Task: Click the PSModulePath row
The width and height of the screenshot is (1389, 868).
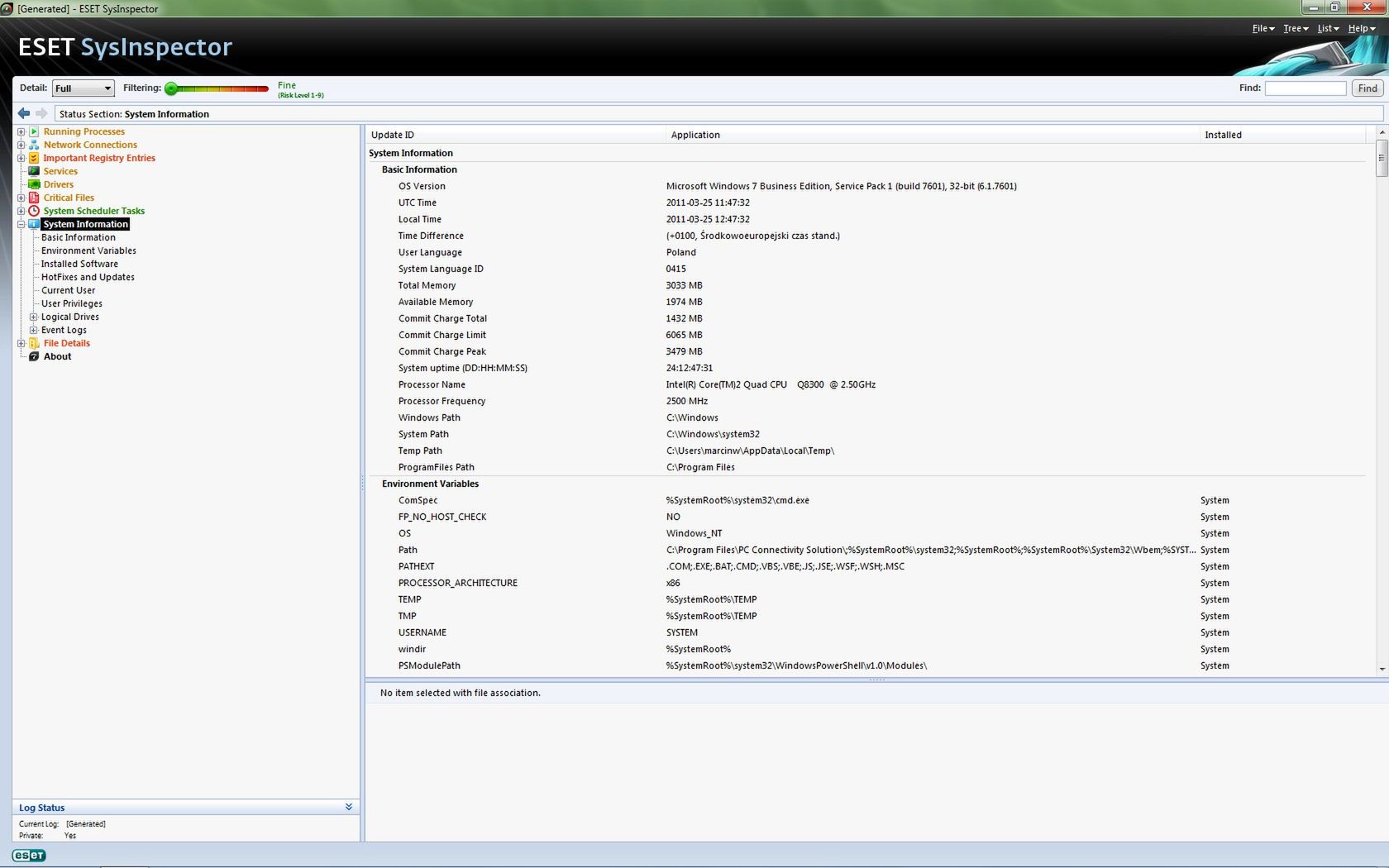Action: tap(866, 665)
